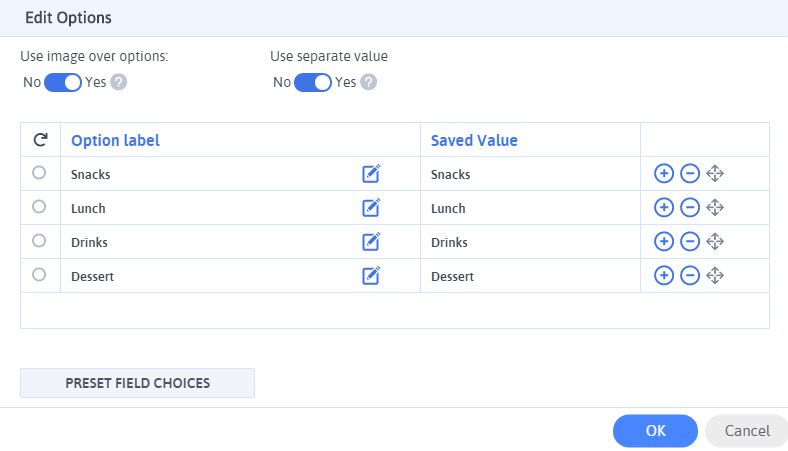The image size is (788, 451).
Task: Confirm changes with the OK button
Action: (x=655, y=431)
